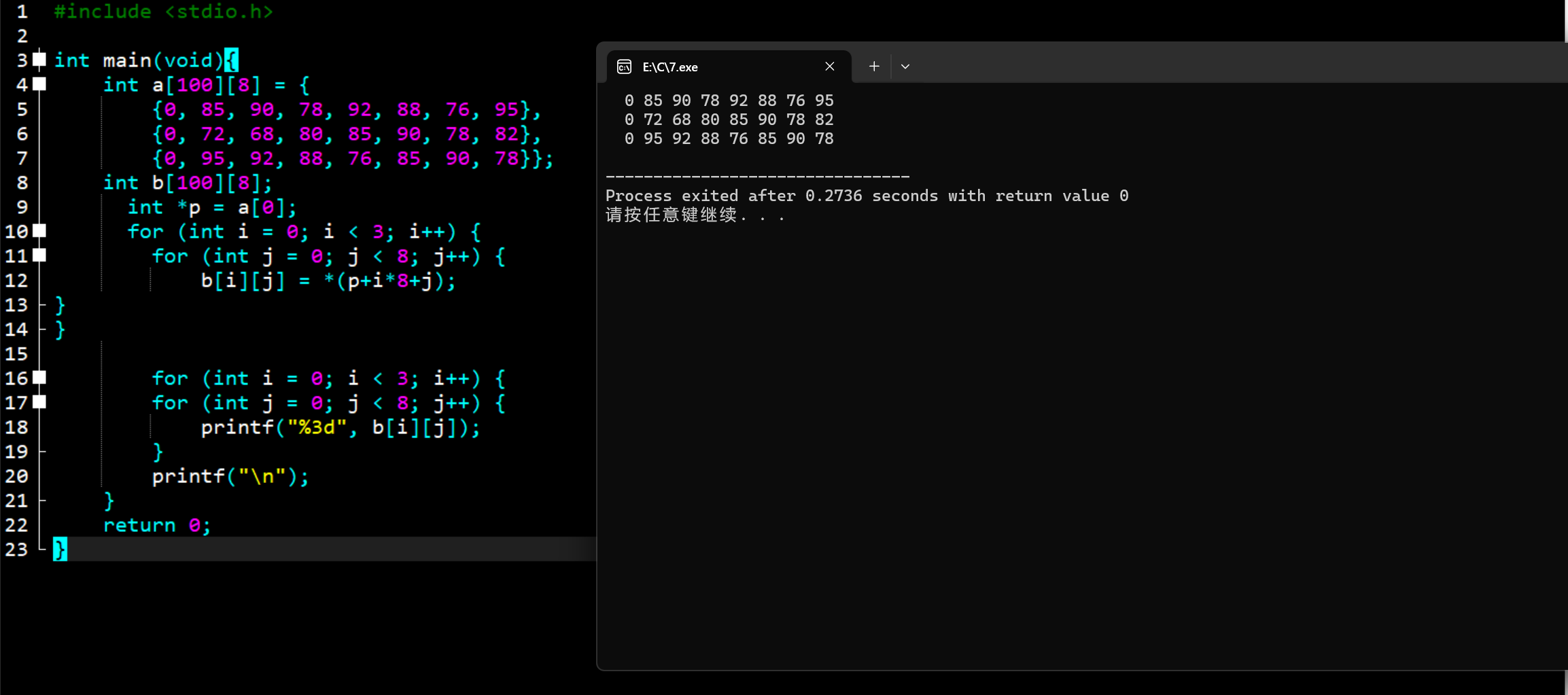Viewport: 1568px width, 695px height.
Task: Click terminal output row '0 72 68 80 85 90 78 82'
Action: (729, 120)
